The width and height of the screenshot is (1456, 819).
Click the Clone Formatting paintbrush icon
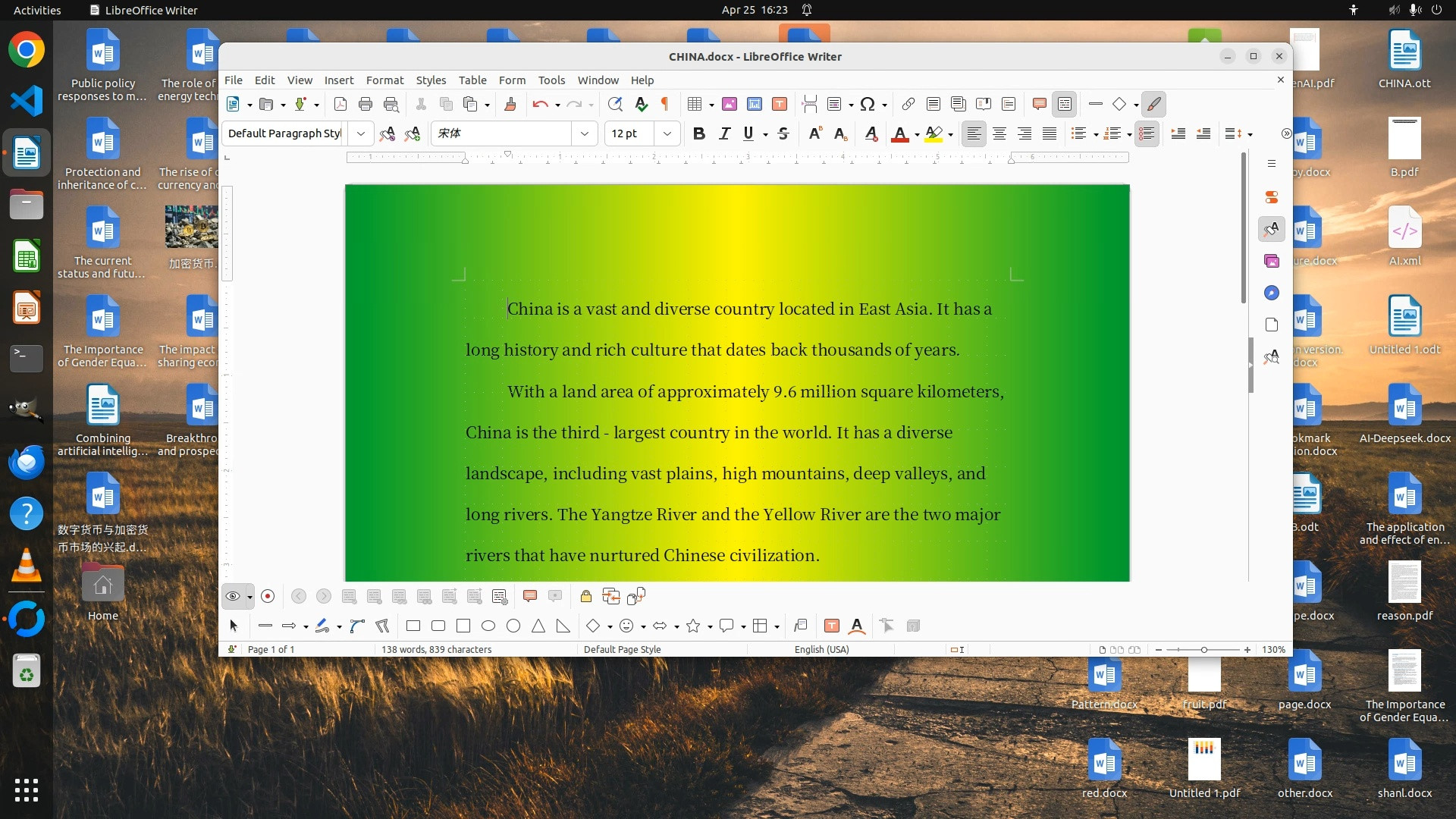pyautogui.click(x=510, y=105)
